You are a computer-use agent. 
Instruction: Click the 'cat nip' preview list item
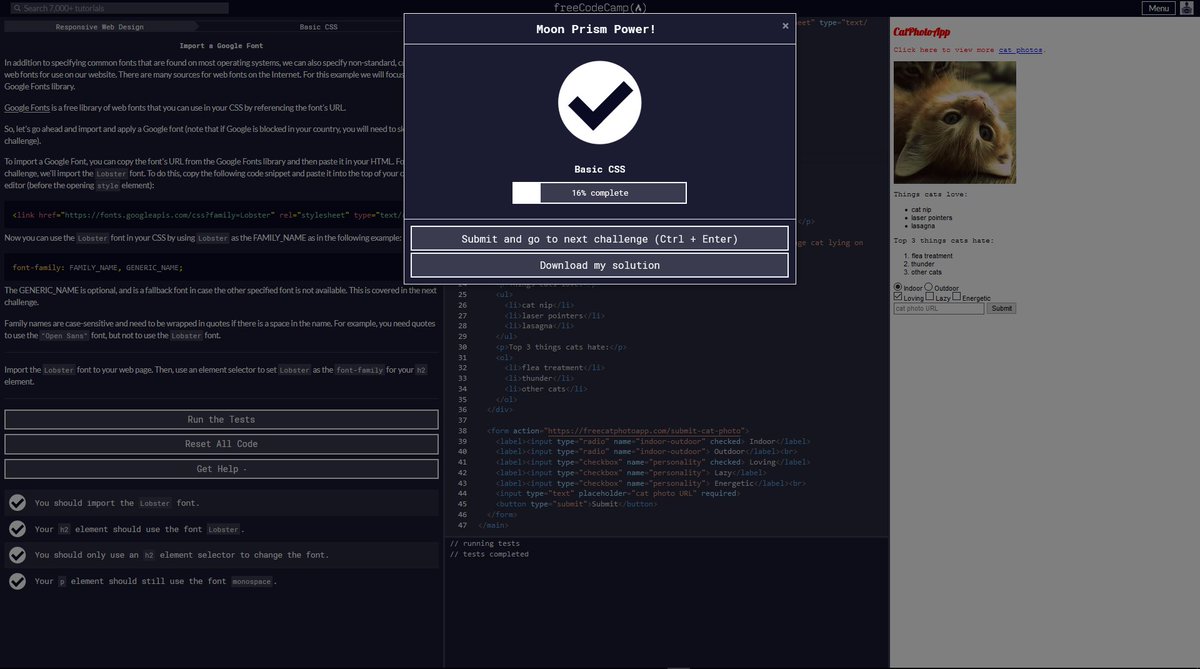point(922,210)
